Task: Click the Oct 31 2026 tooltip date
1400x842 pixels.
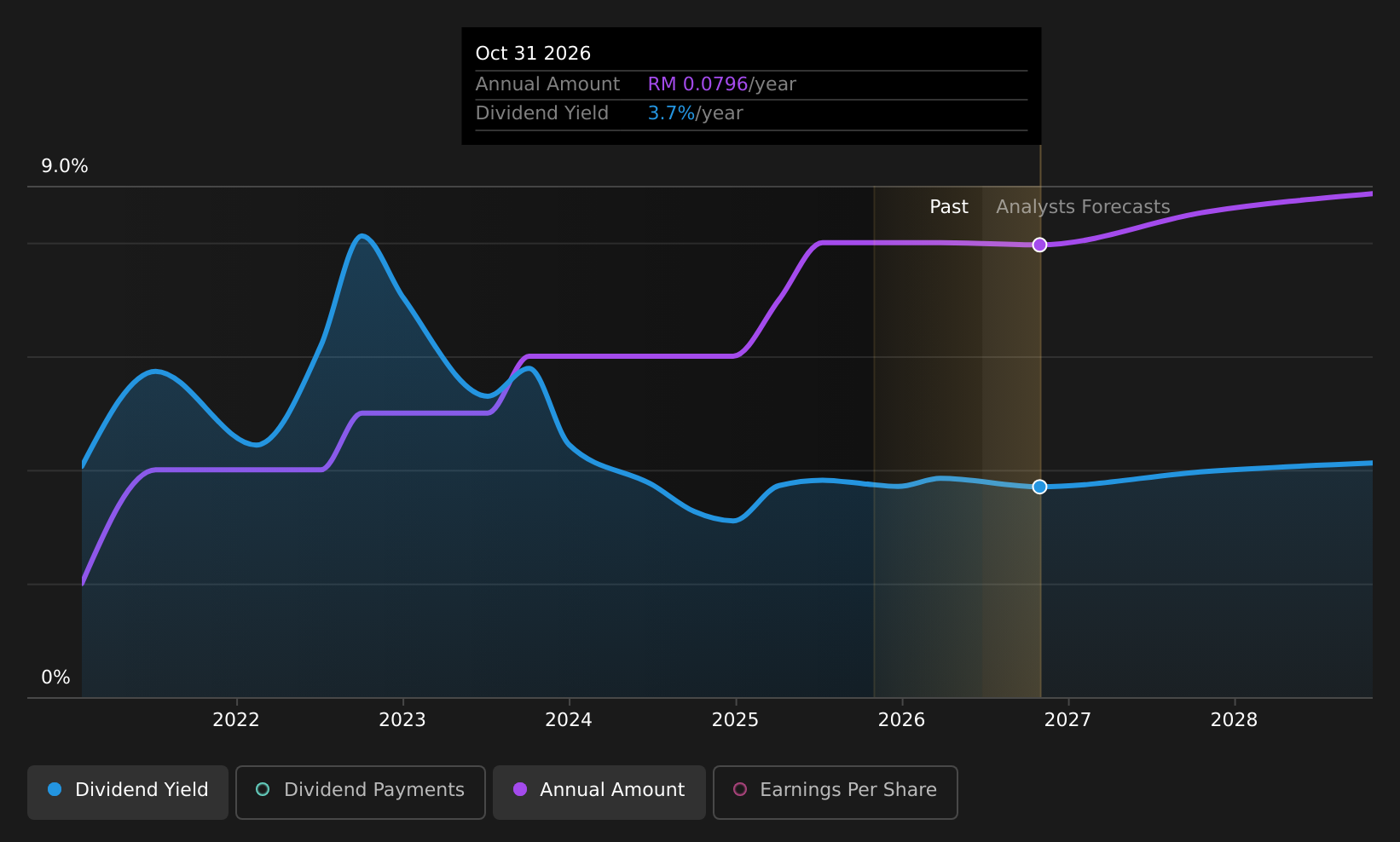Action: (x=533, y=54)
